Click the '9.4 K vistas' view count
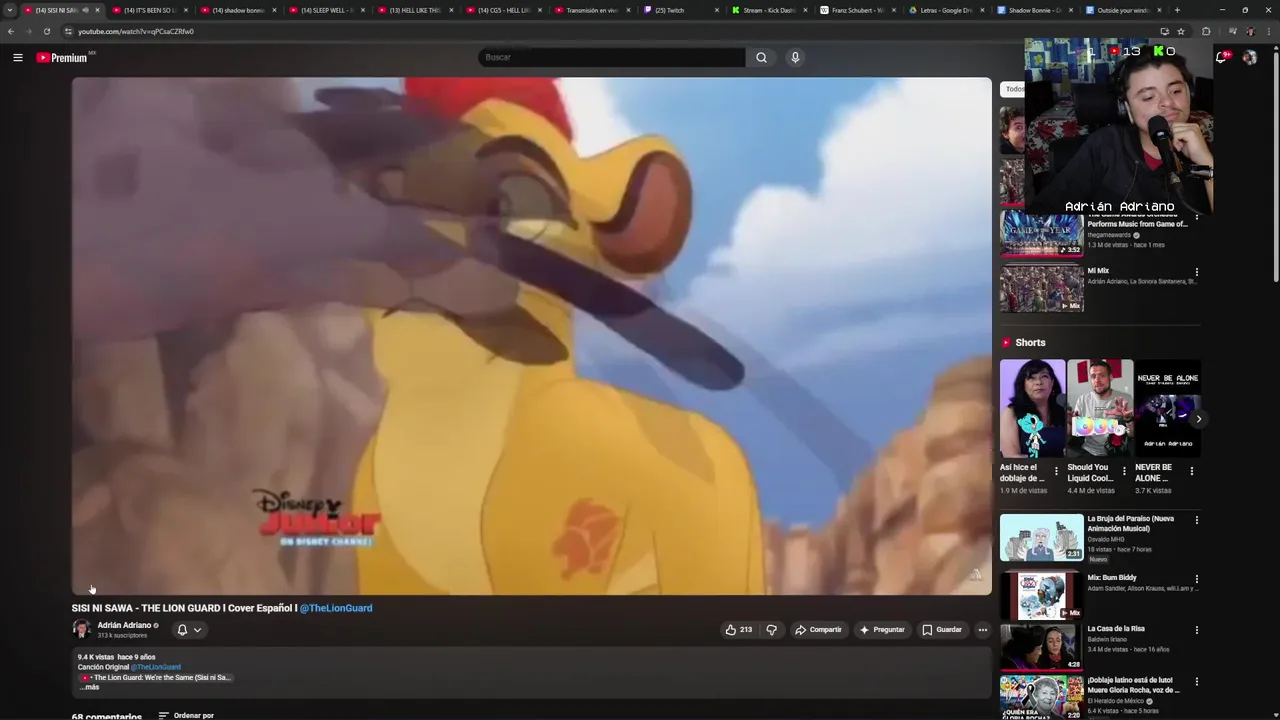This screenshot has height=720, width=1280. (x=96, y=657)
